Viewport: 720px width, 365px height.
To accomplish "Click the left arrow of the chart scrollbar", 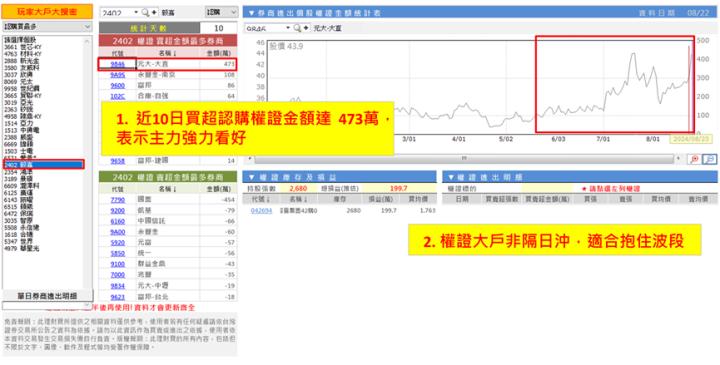I will point(250,158).
